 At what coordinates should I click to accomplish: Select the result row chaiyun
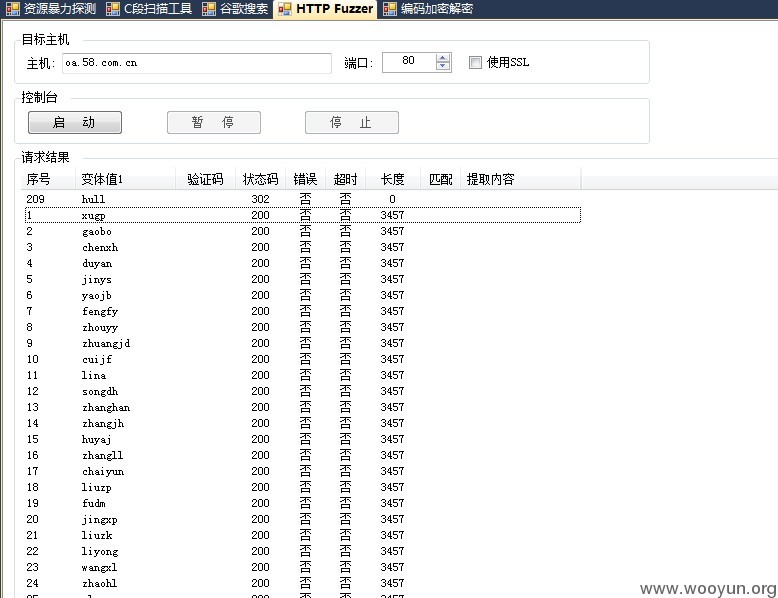click(303, 471)
